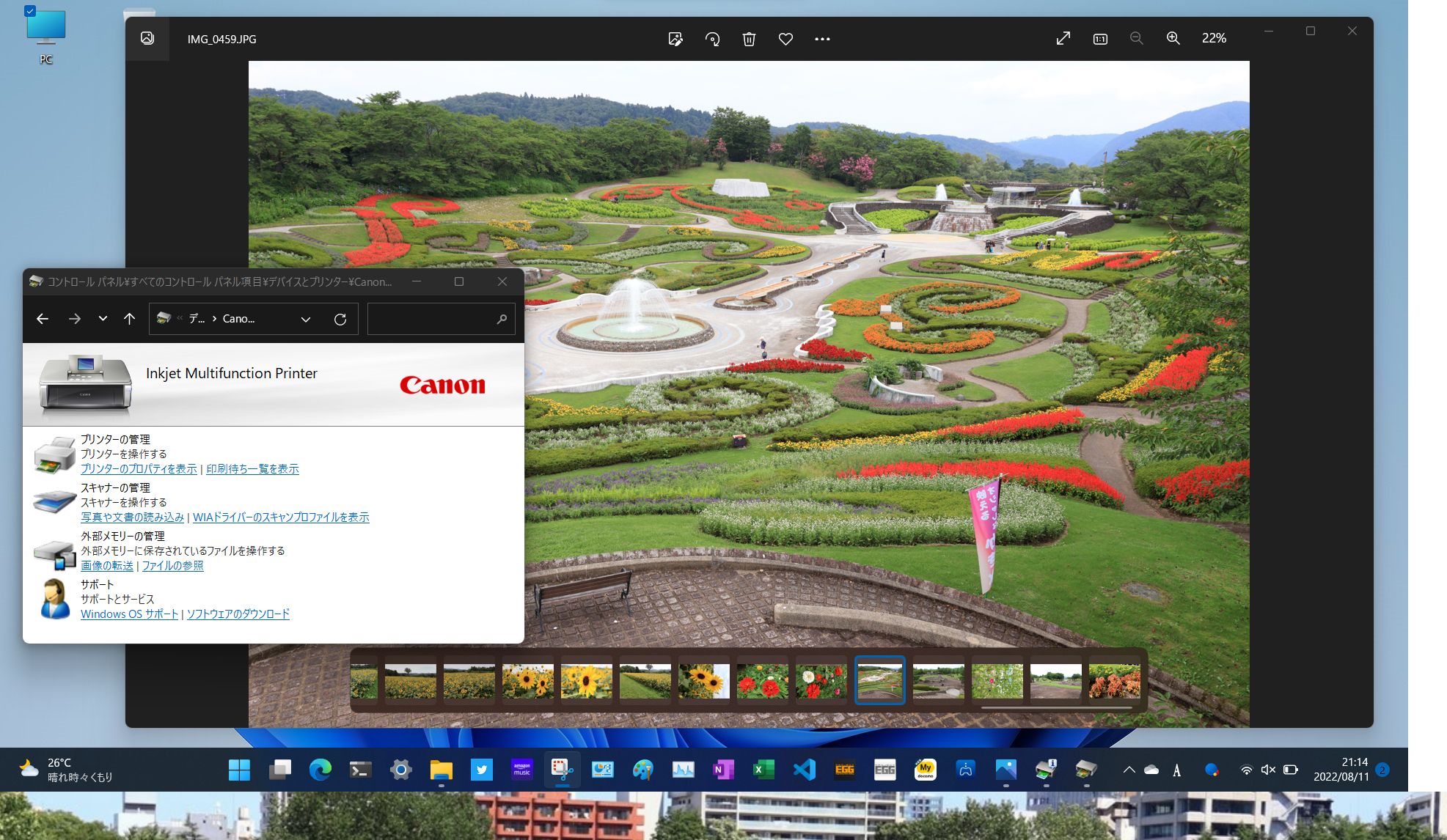This screenshot has width=1447, height=840.
Task: Delete the photo with the trash icon
Action: (749, 39)
